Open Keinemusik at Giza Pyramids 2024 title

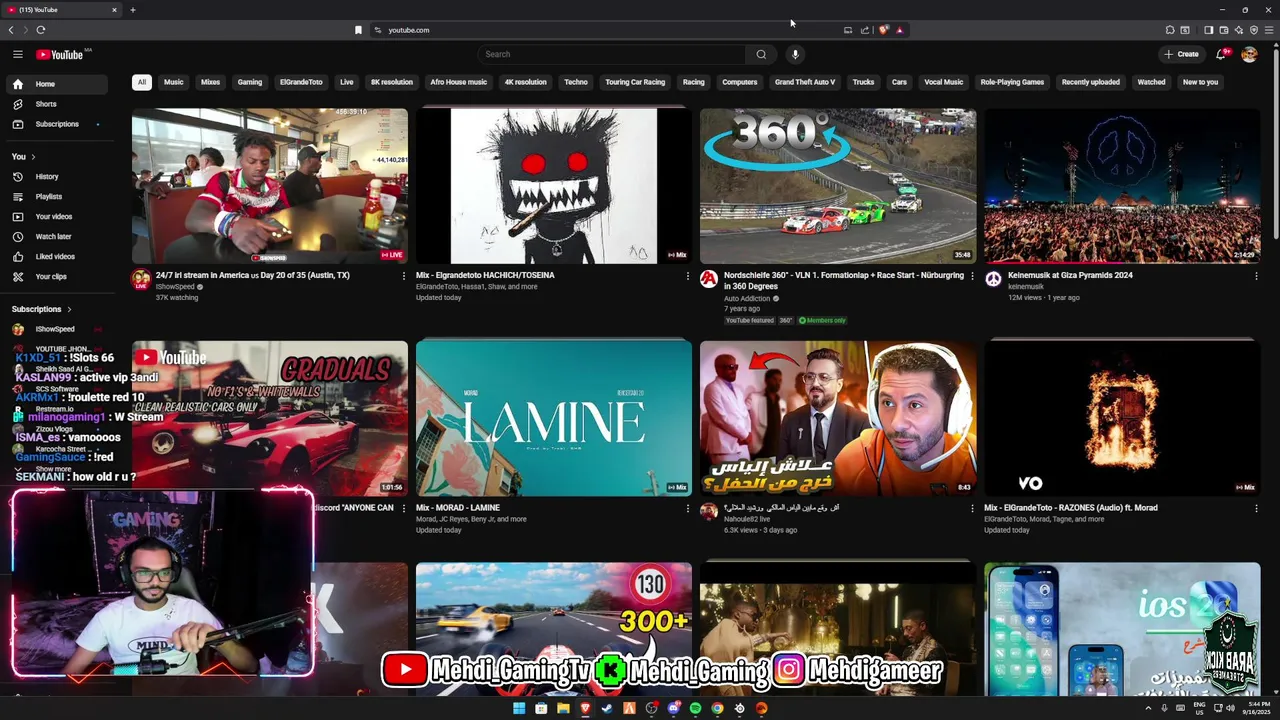pyautogui.click(x=1070, y=275)
